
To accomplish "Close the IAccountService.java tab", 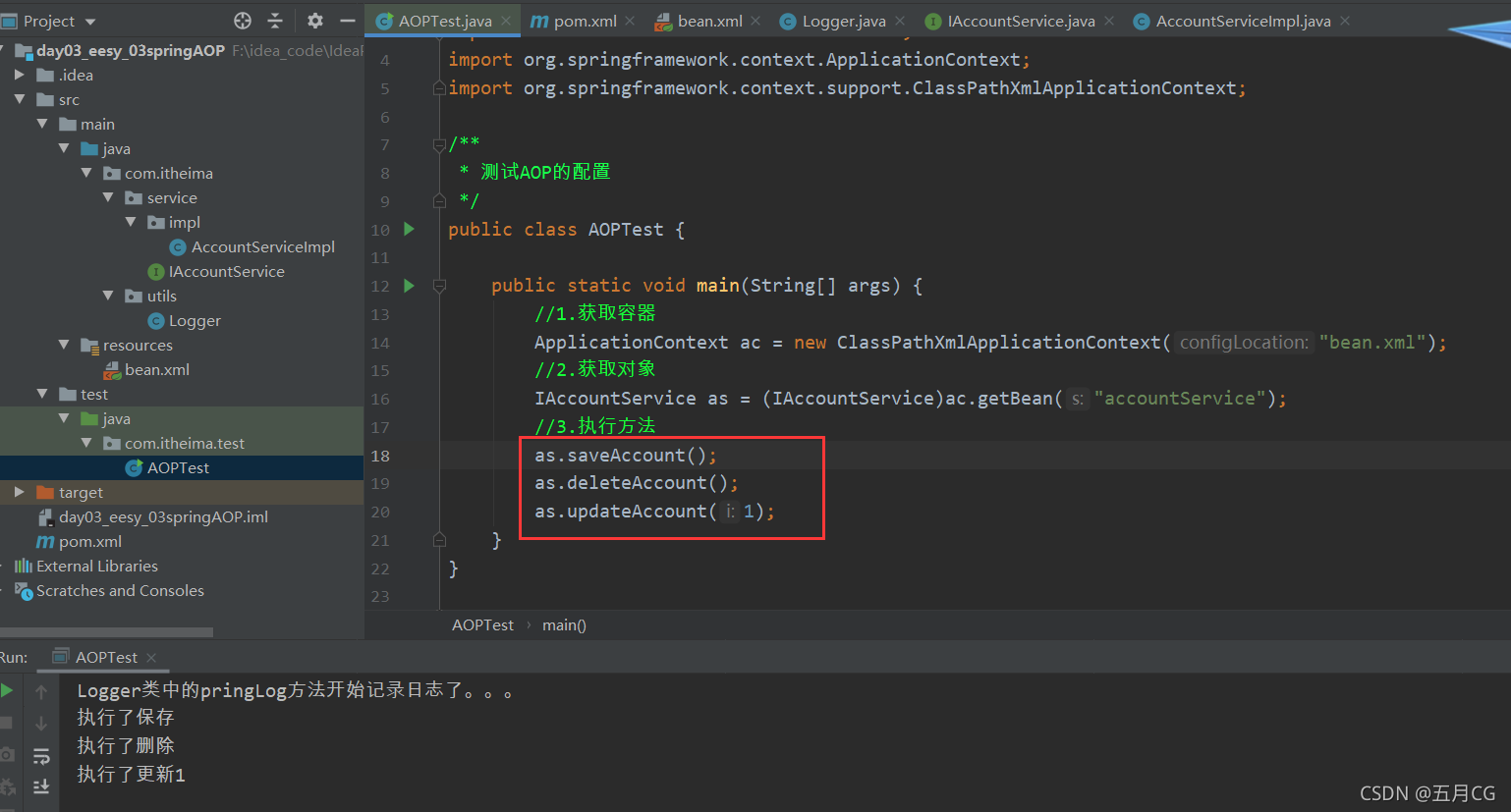I will pos(1109,21).
